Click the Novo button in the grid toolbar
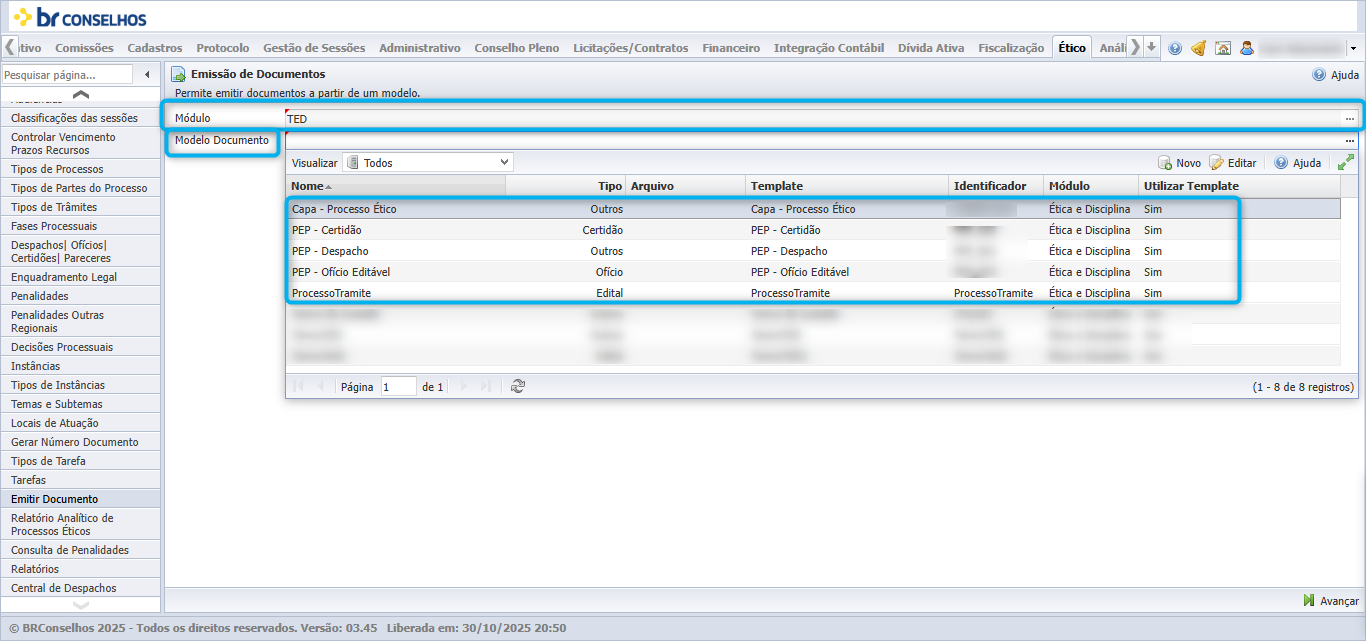 click(1179, 162)
